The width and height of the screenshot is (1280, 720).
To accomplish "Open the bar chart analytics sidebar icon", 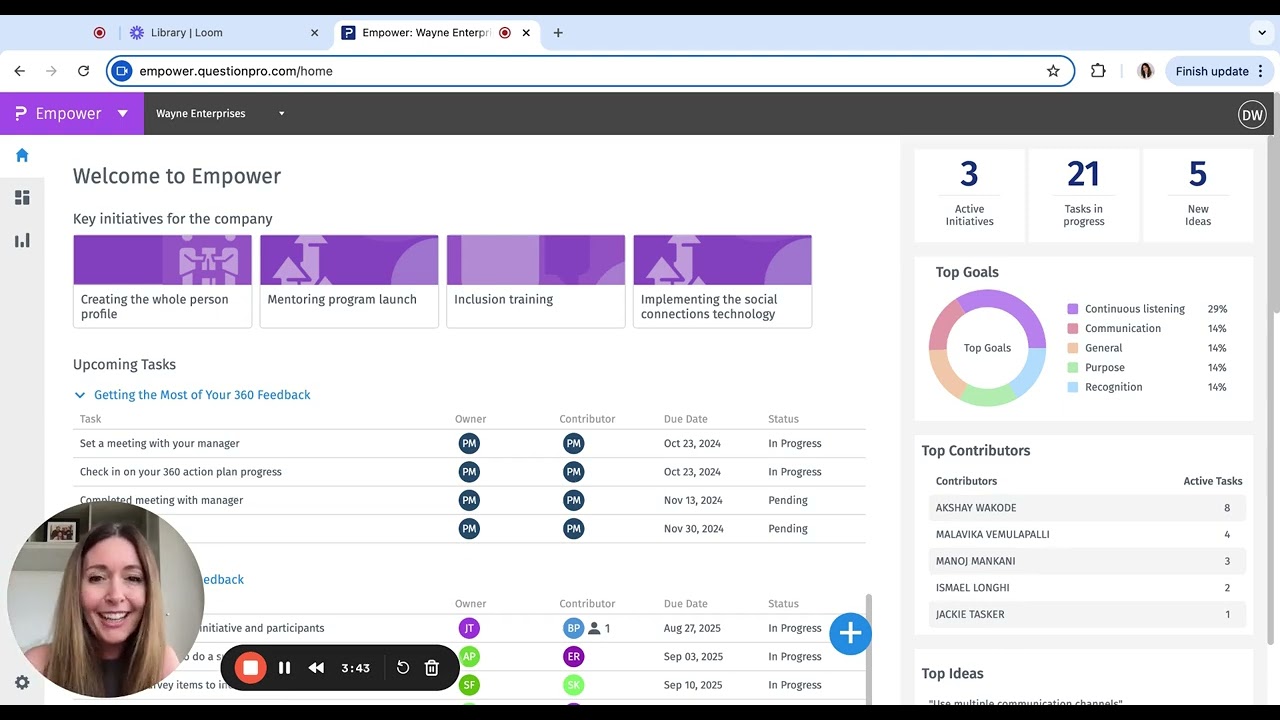I will tap(22, 240).
